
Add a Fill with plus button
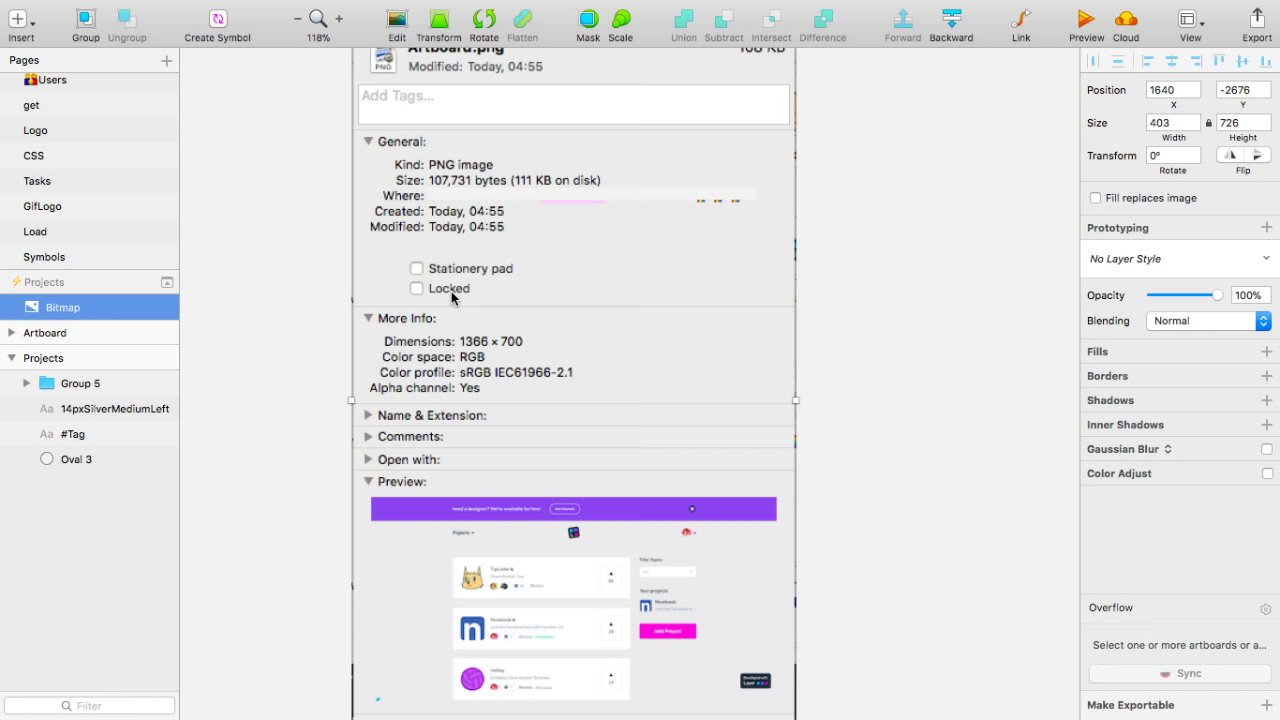point(1267,352)
